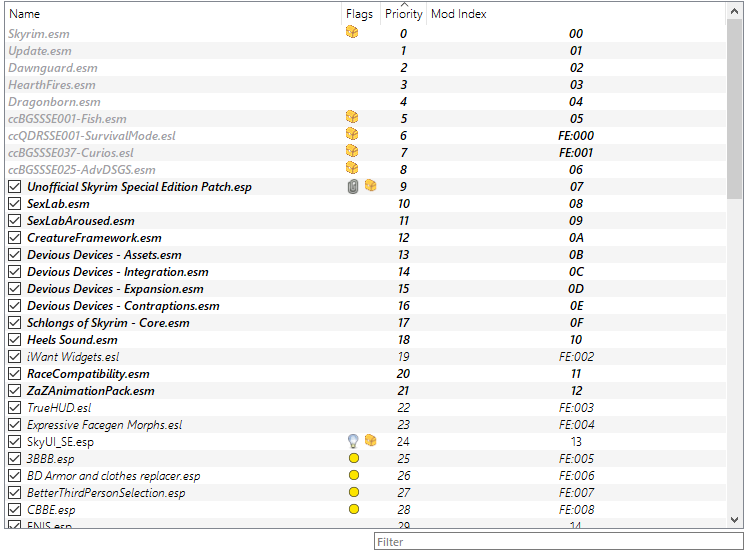Click the scrollbar down arrow
This screenshot has height=551, width=746.
point(735,520)
